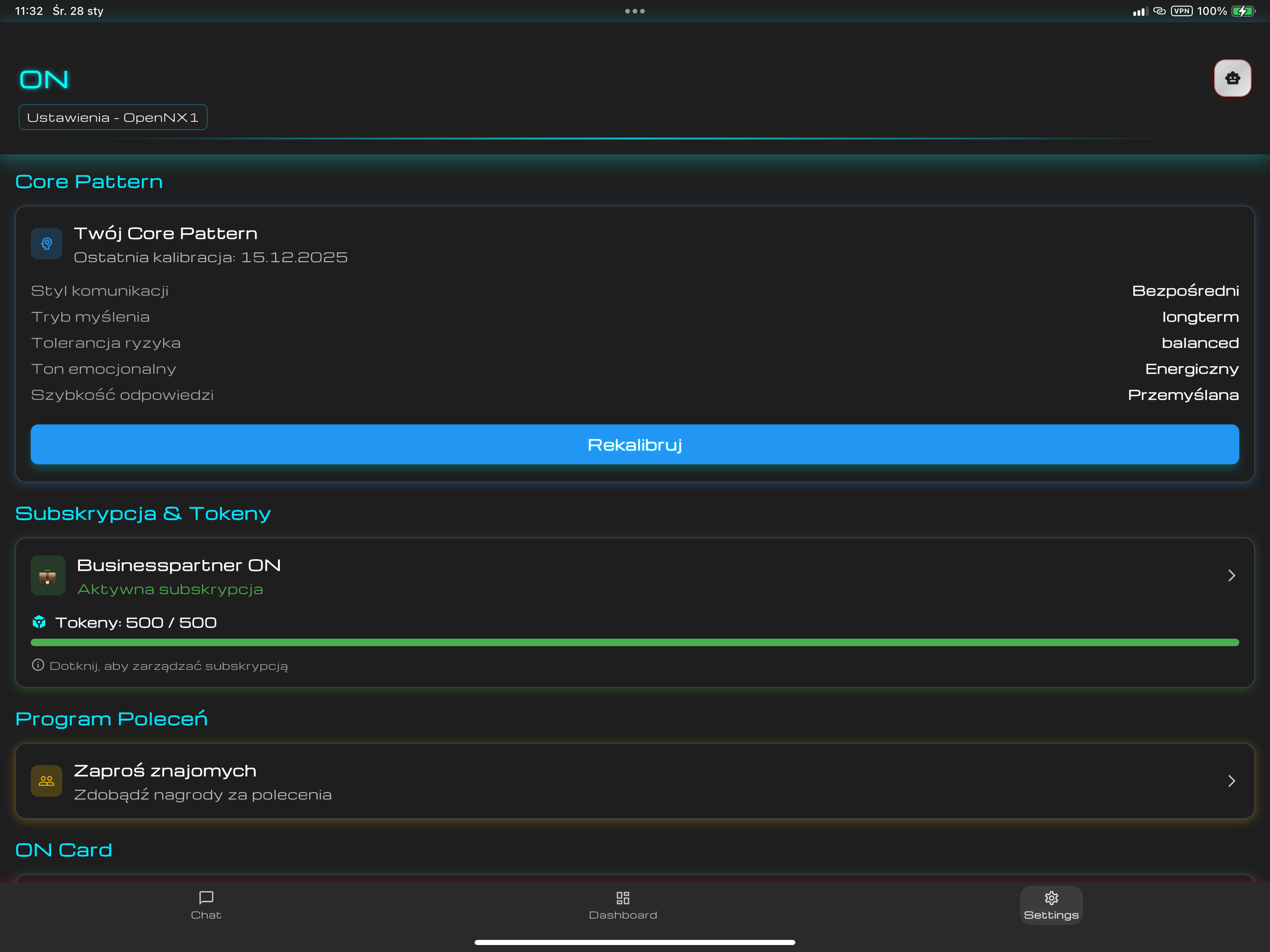Click 'Ostatnia kalibracja: 15.12.2025' text

pos(211,257)
